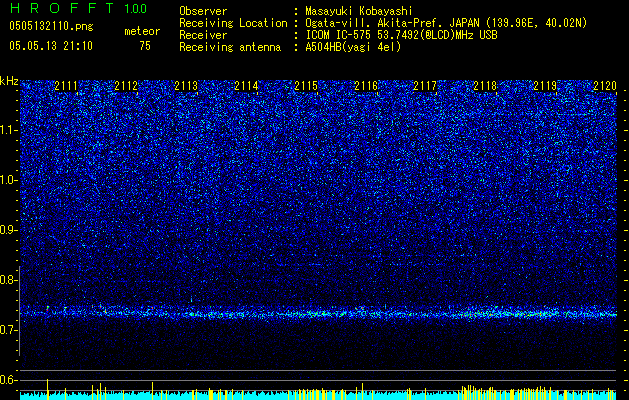The width and height of the screenshot is (629, 400).
Task: Click the 2113 time marker
Action: click(x=186, y=86)
